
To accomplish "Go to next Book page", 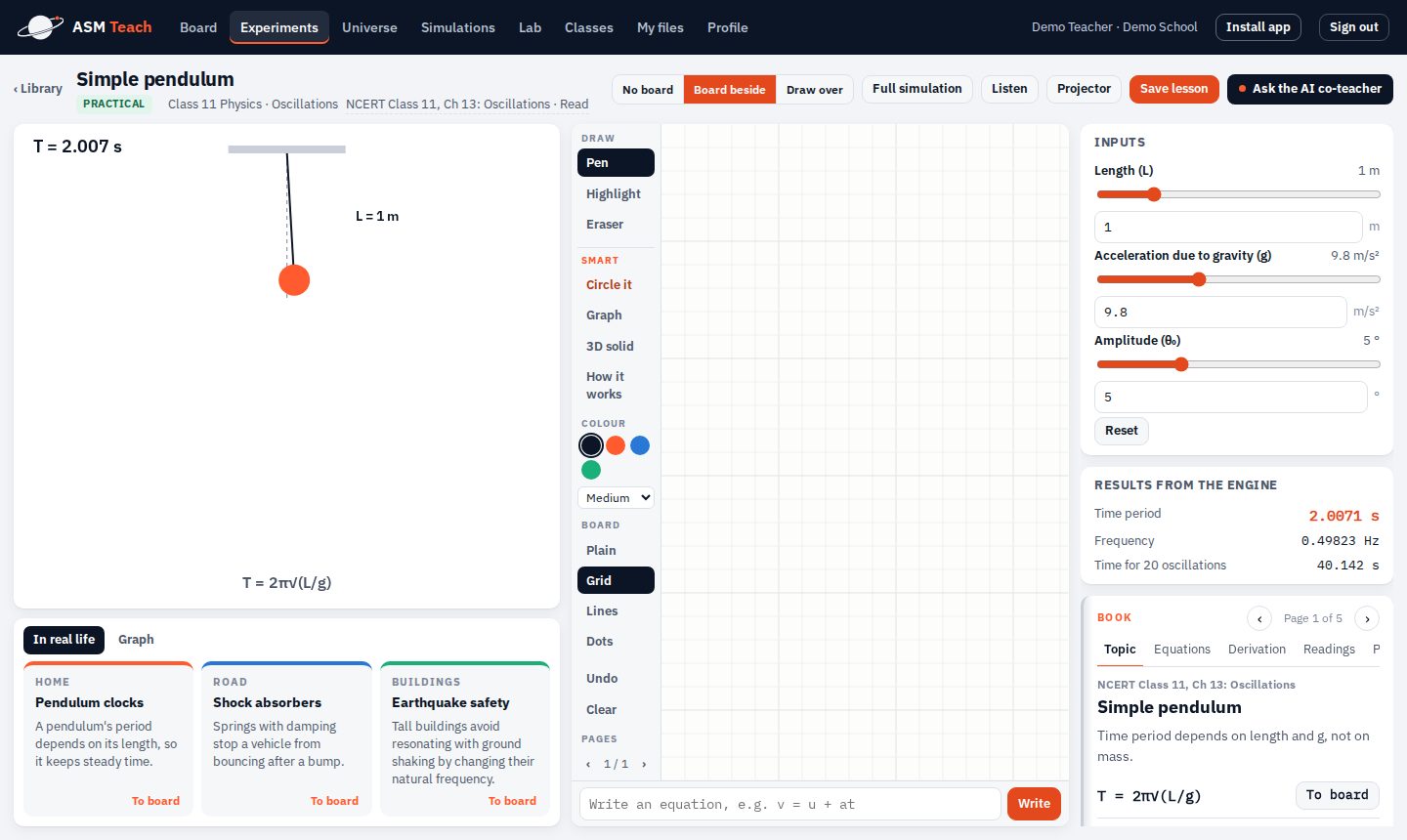I will coord(1367,618).
